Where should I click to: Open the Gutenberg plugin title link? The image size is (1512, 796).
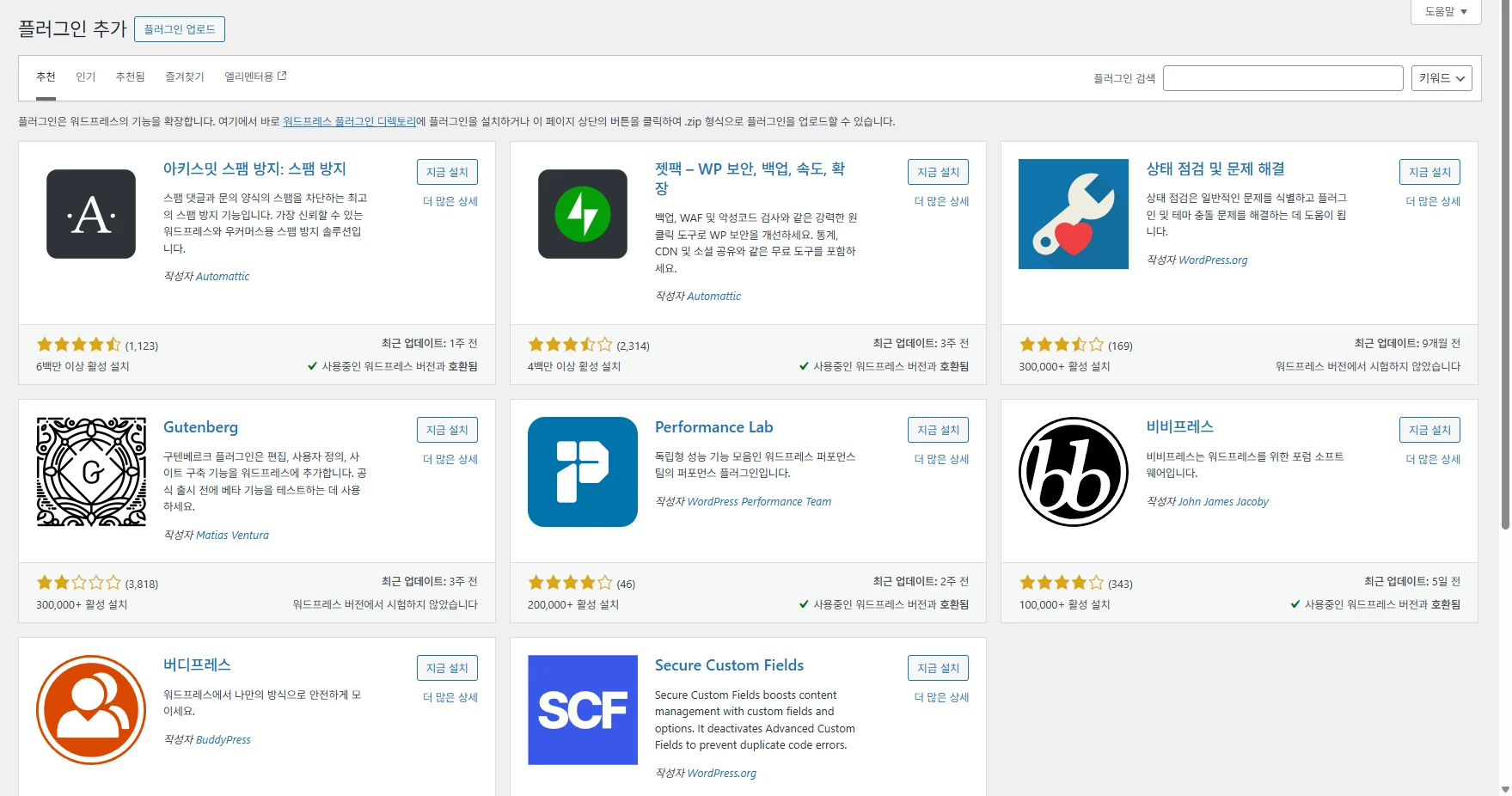pos(200,427)
